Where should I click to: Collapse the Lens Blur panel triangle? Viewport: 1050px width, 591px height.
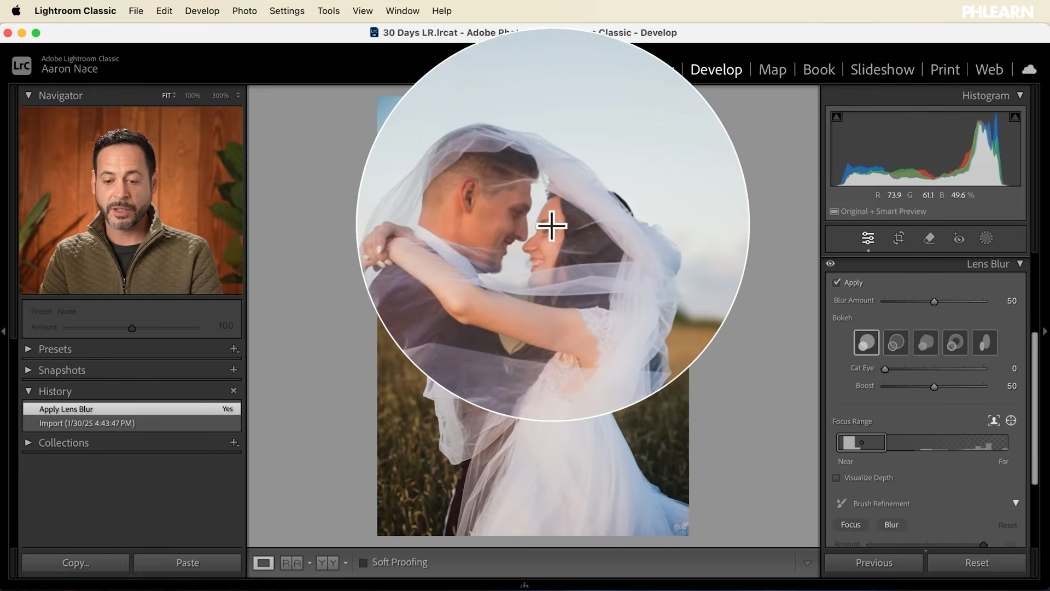click(1020, 264)
